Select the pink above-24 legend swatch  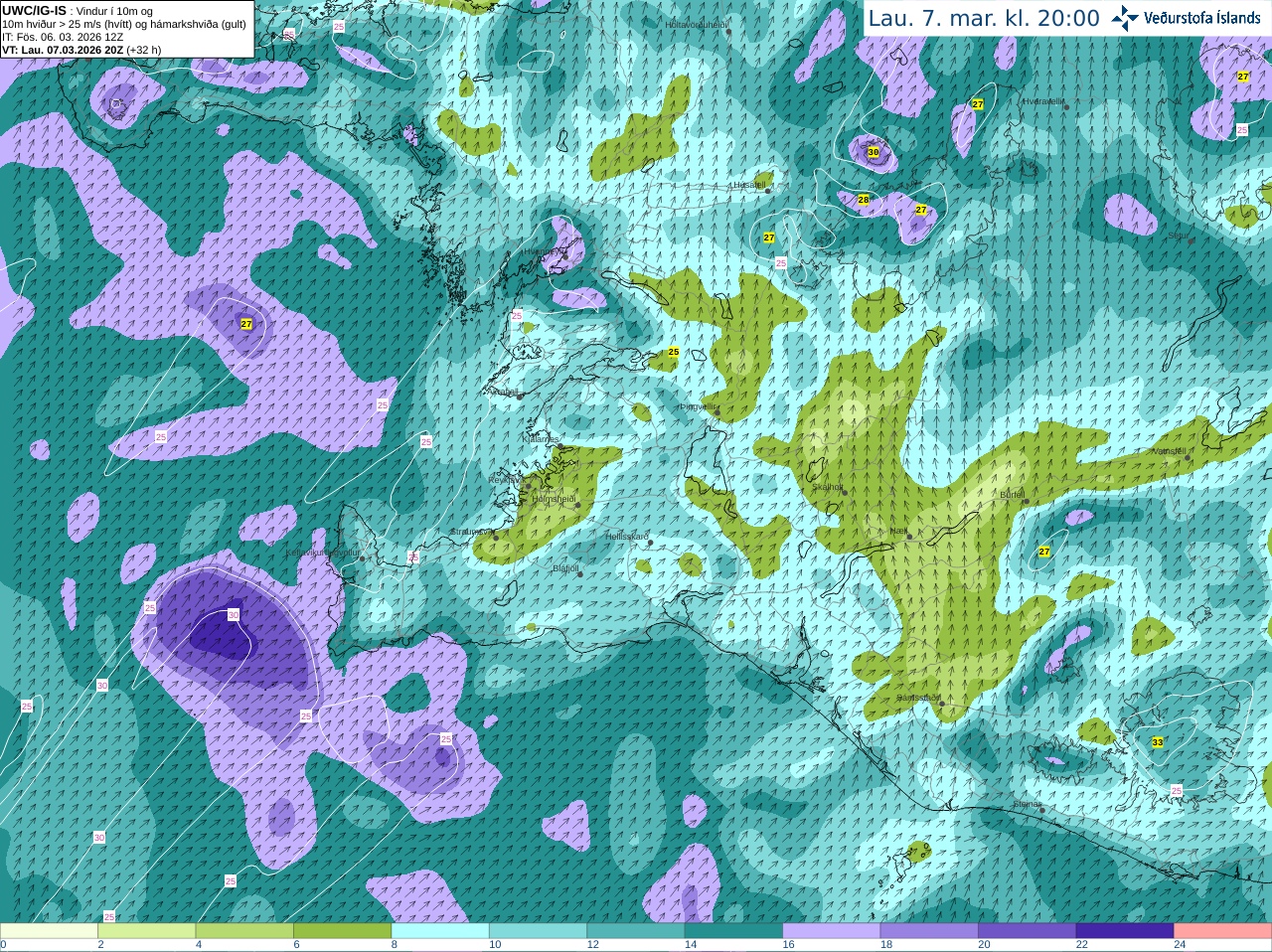(1223, 931)
